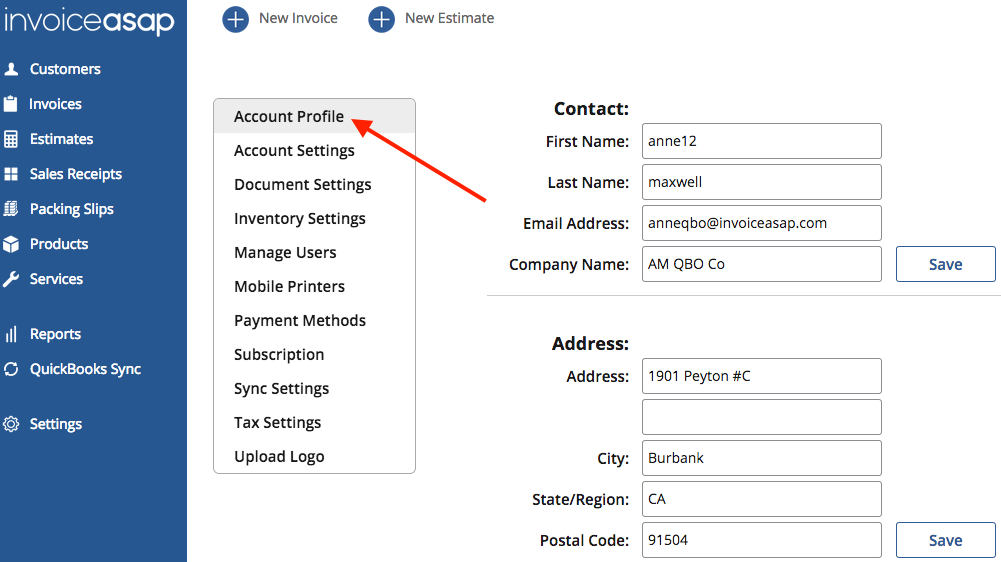Click the plus icon for New Invoice
1001x562 pixels.
(235, 19)
